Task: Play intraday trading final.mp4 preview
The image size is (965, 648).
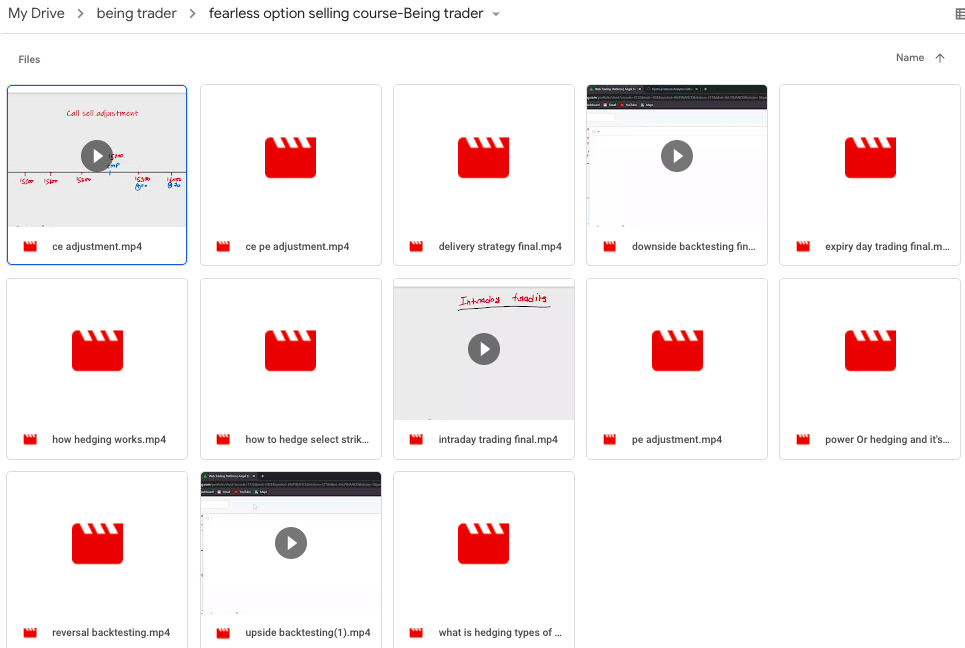Action: coord(484,349)
